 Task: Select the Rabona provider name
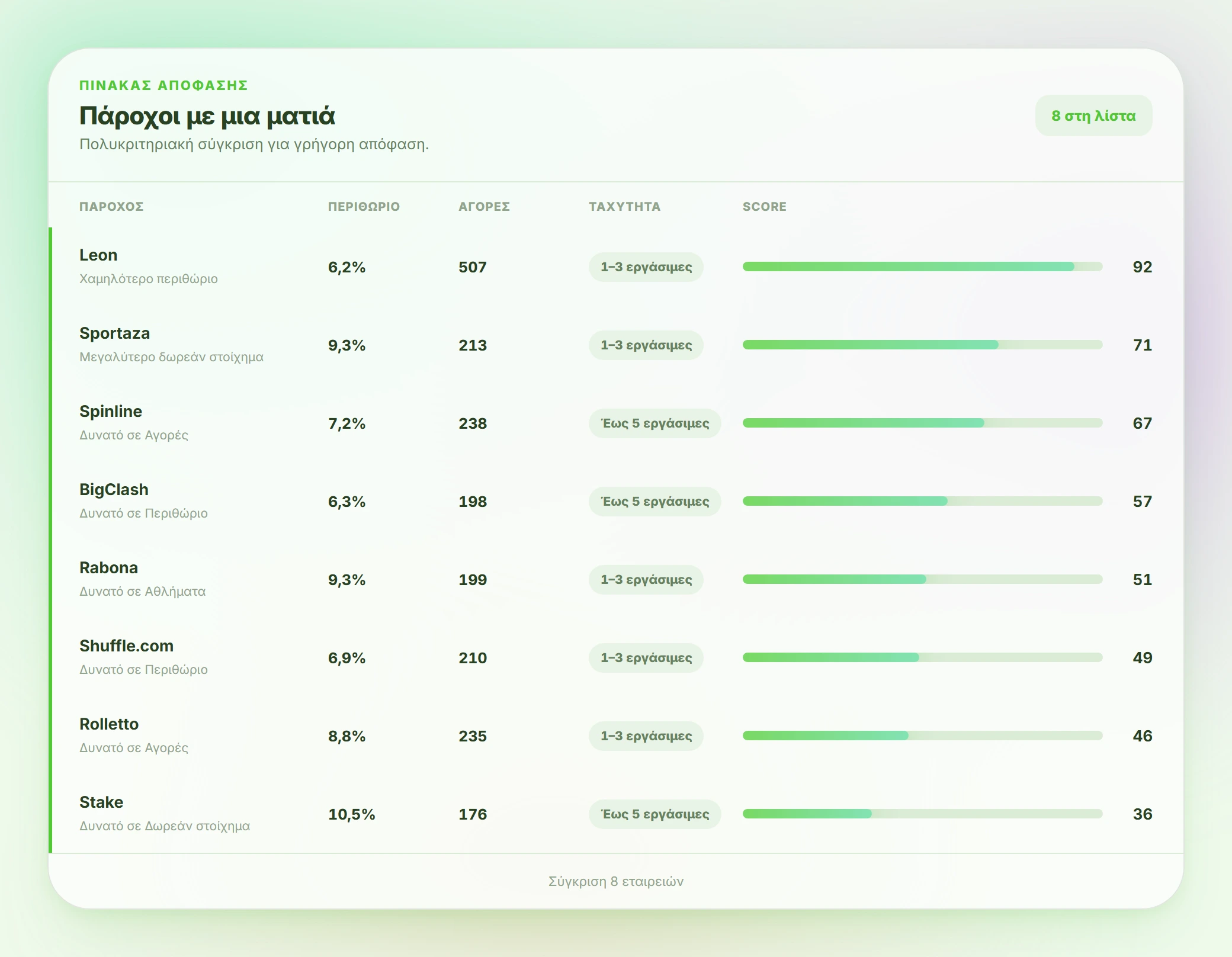click(x=108, y=568)
